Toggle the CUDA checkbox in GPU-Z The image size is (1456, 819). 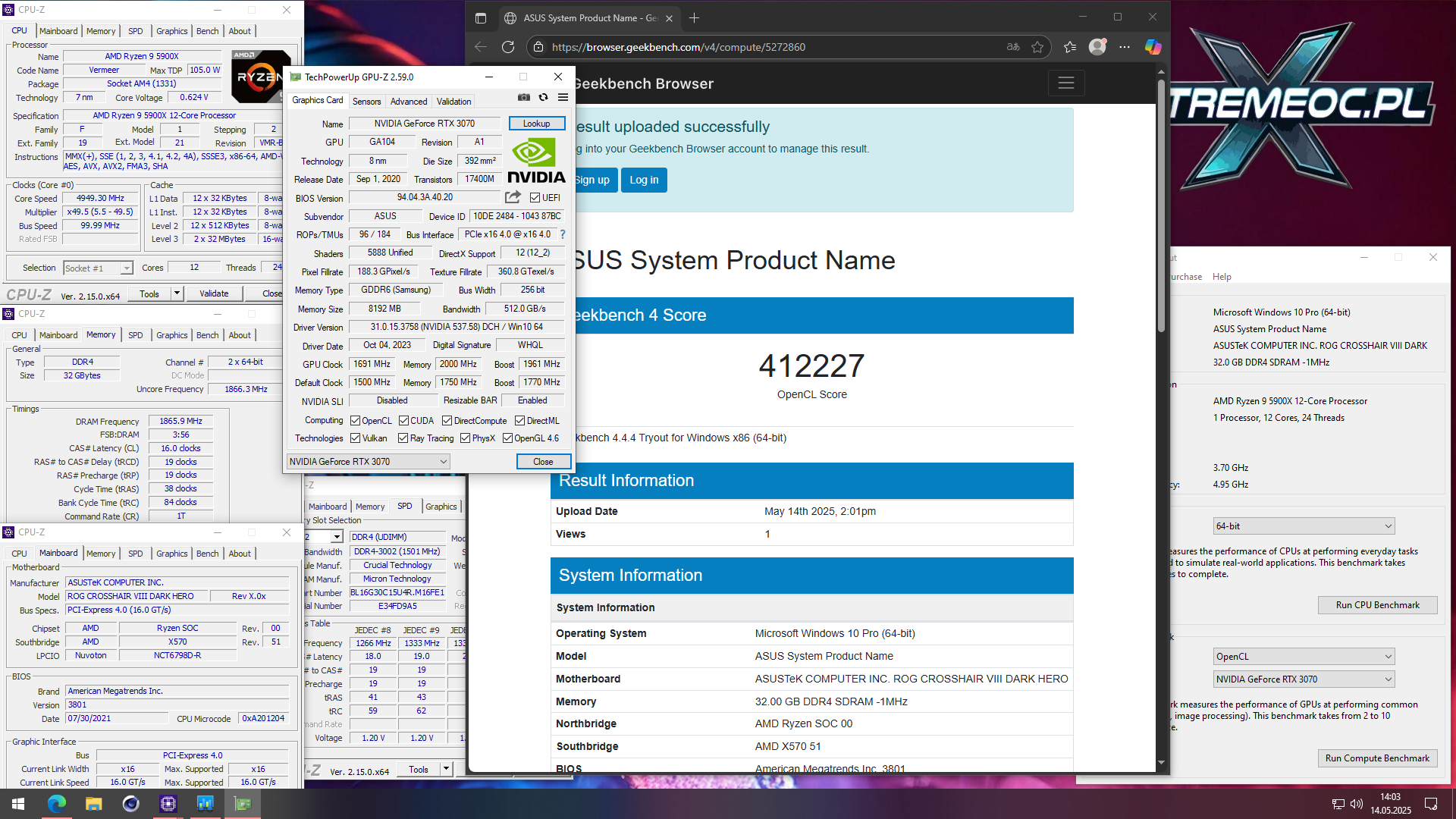pyautogui.click(x=404, y=421)
